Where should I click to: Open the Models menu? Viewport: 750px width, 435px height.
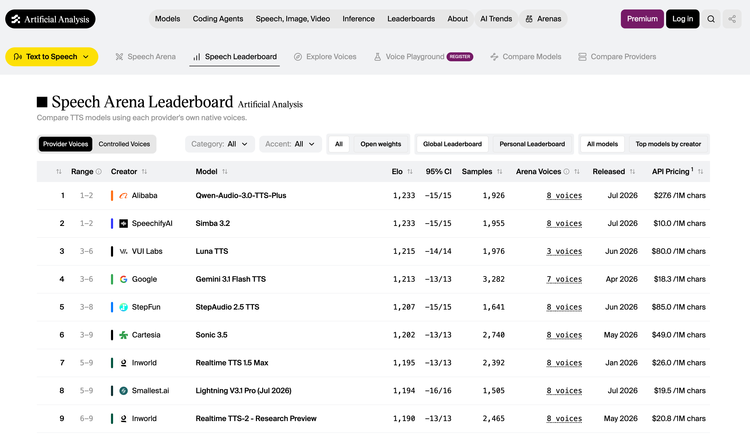pos(167,19)
